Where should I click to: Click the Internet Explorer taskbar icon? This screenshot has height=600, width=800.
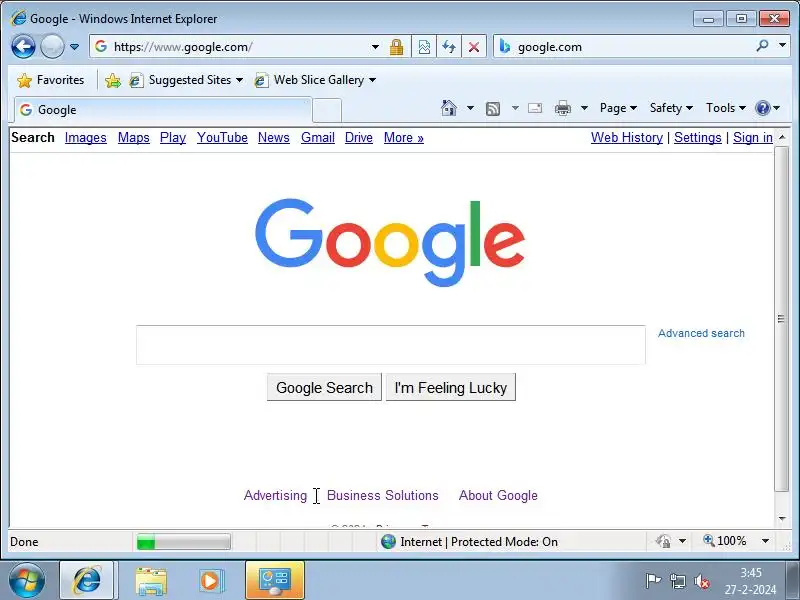click(87, 581)
